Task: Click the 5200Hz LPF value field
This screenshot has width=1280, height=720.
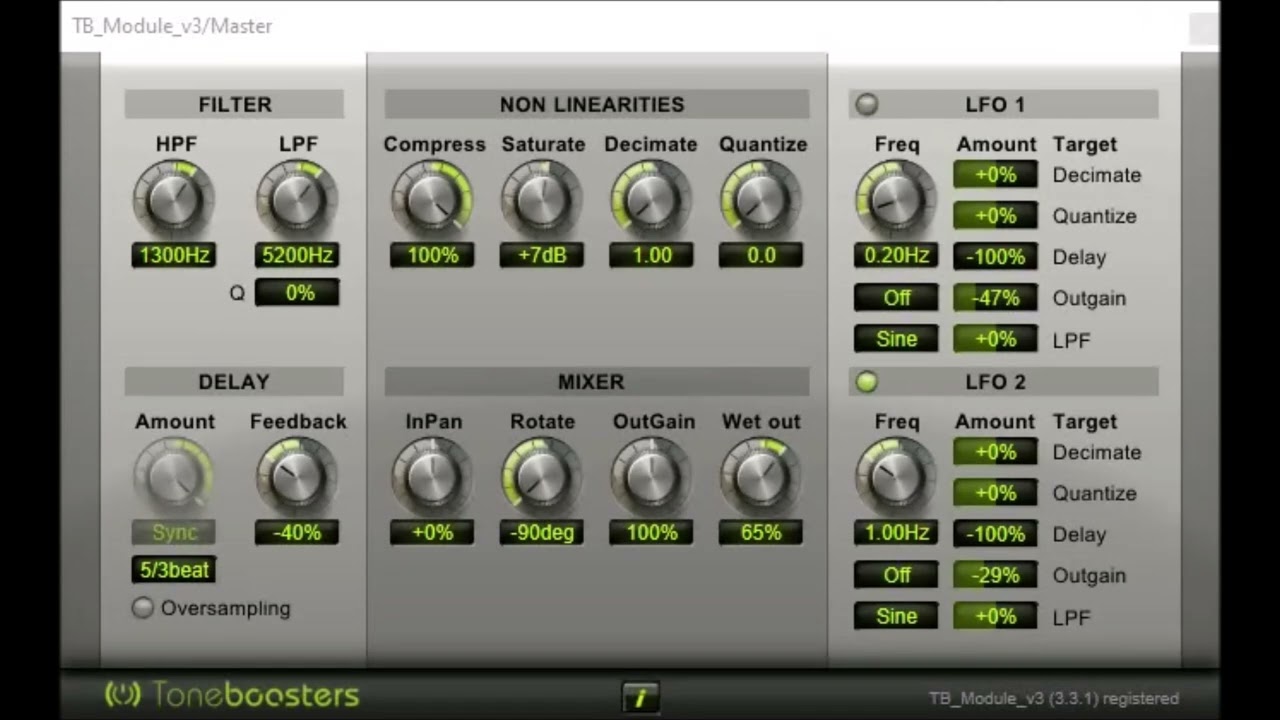Action: [297, 255]
